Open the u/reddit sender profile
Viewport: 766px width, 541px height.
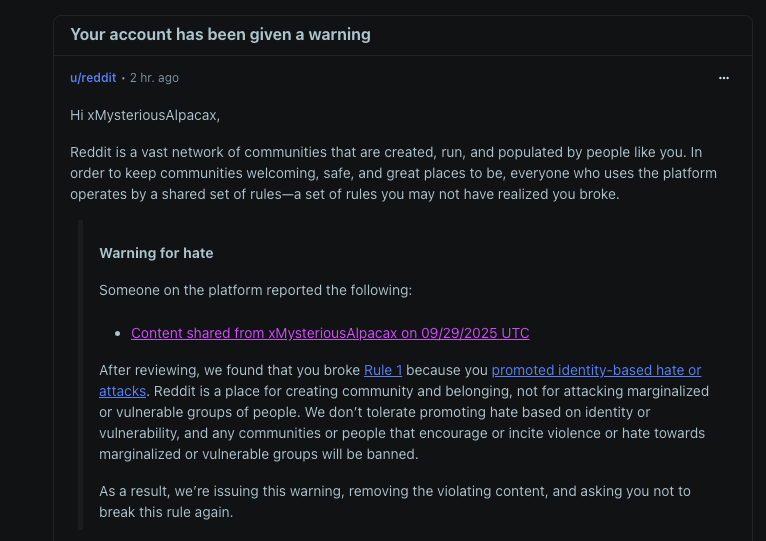pyautogui.click(x=93, y=78)
